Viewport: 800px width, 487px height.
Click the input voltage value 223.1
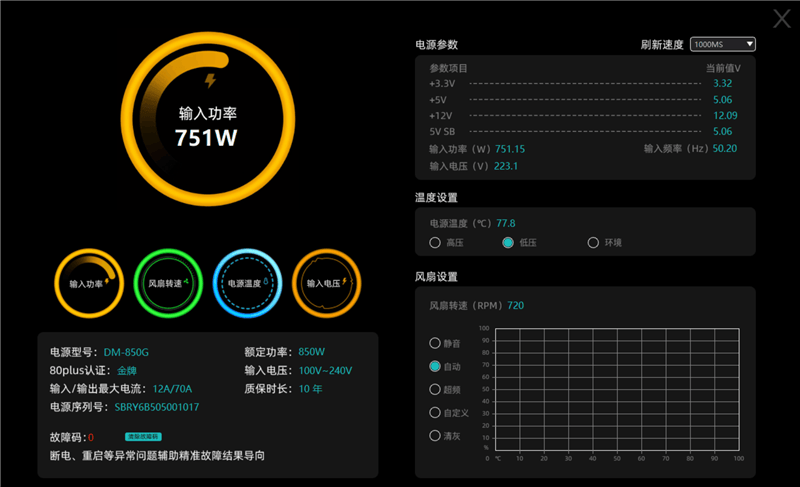506,166
